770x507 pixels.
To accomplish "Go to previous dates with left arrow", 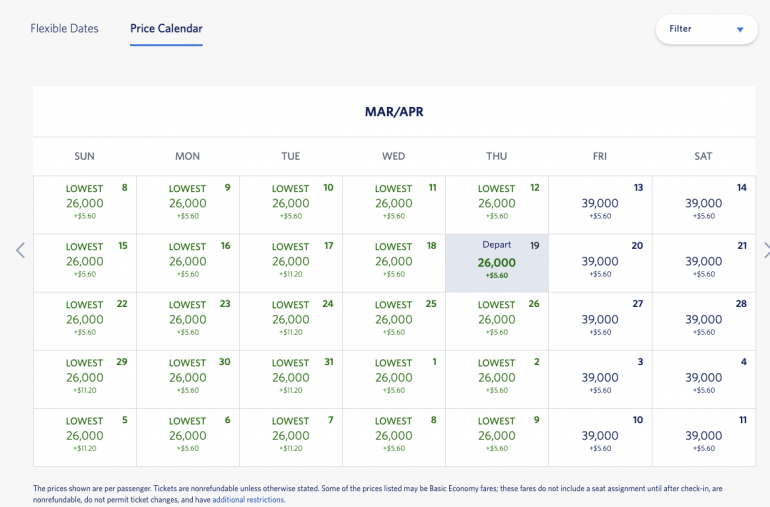I will click(20, 250).
